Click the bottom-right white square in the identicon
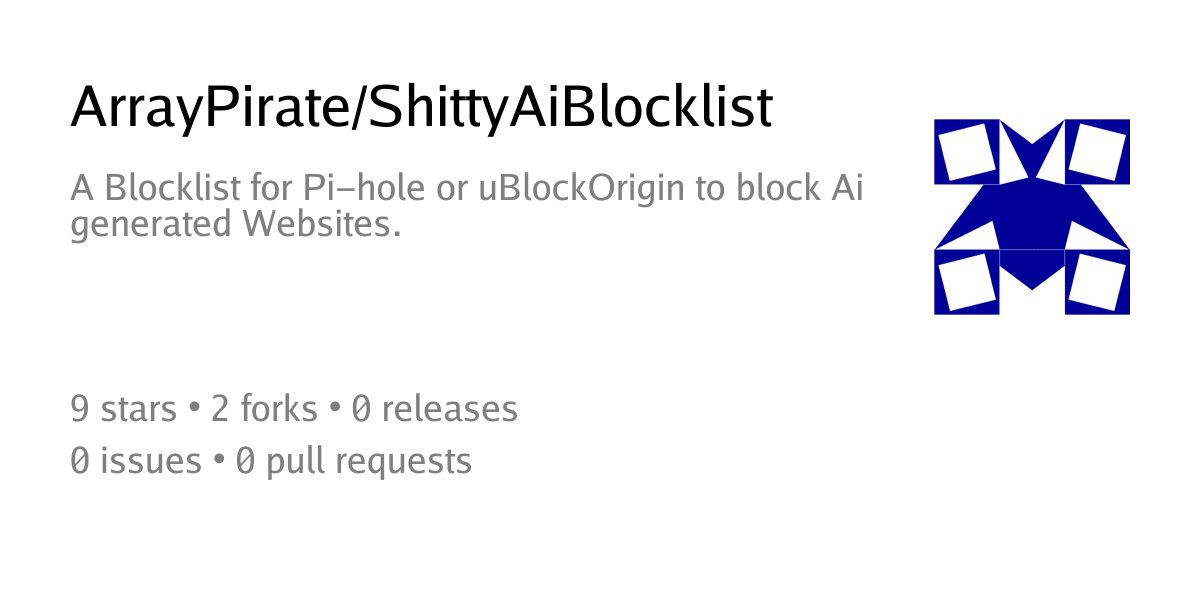 click(1097, 281)
